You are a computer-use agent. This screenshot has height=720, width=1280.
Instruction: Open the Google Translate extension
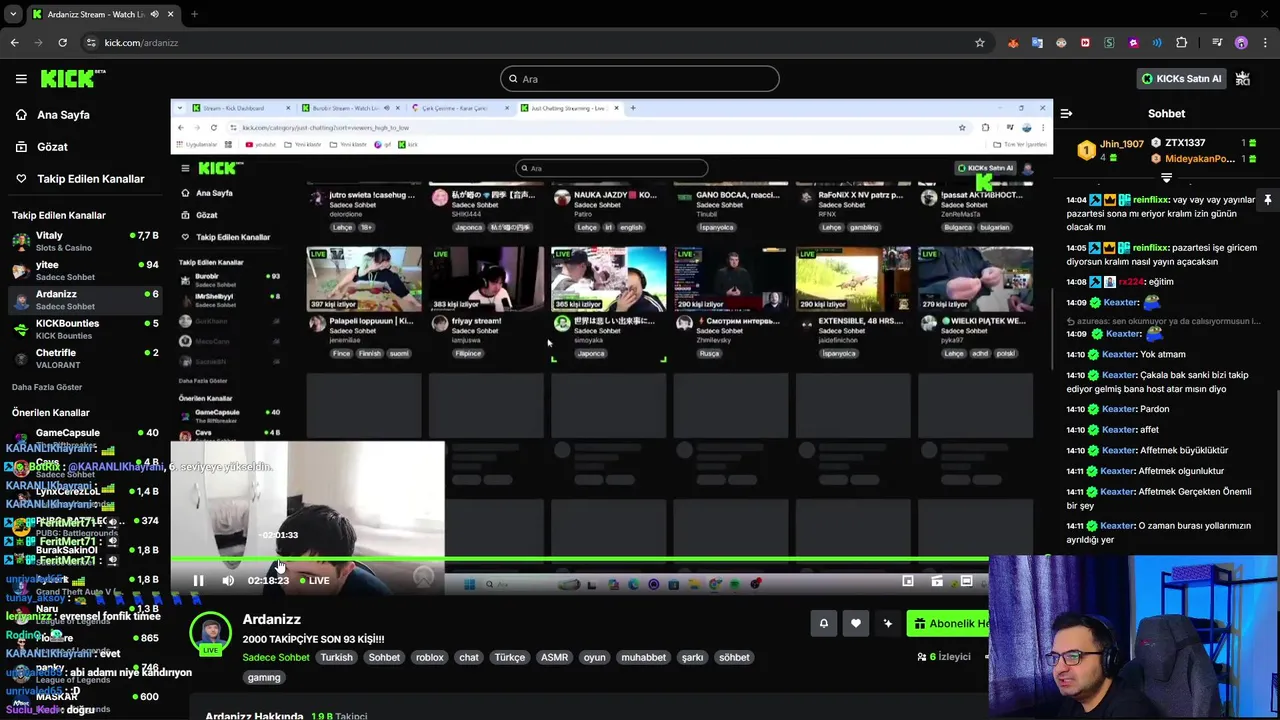(1037, 43)
